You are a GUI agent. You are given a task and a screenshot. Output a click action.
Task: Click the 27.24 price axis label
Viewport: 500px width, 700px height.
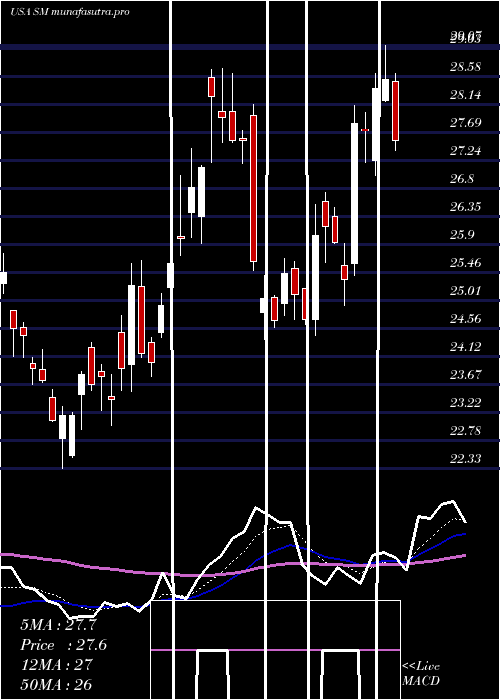pos(465,151)
